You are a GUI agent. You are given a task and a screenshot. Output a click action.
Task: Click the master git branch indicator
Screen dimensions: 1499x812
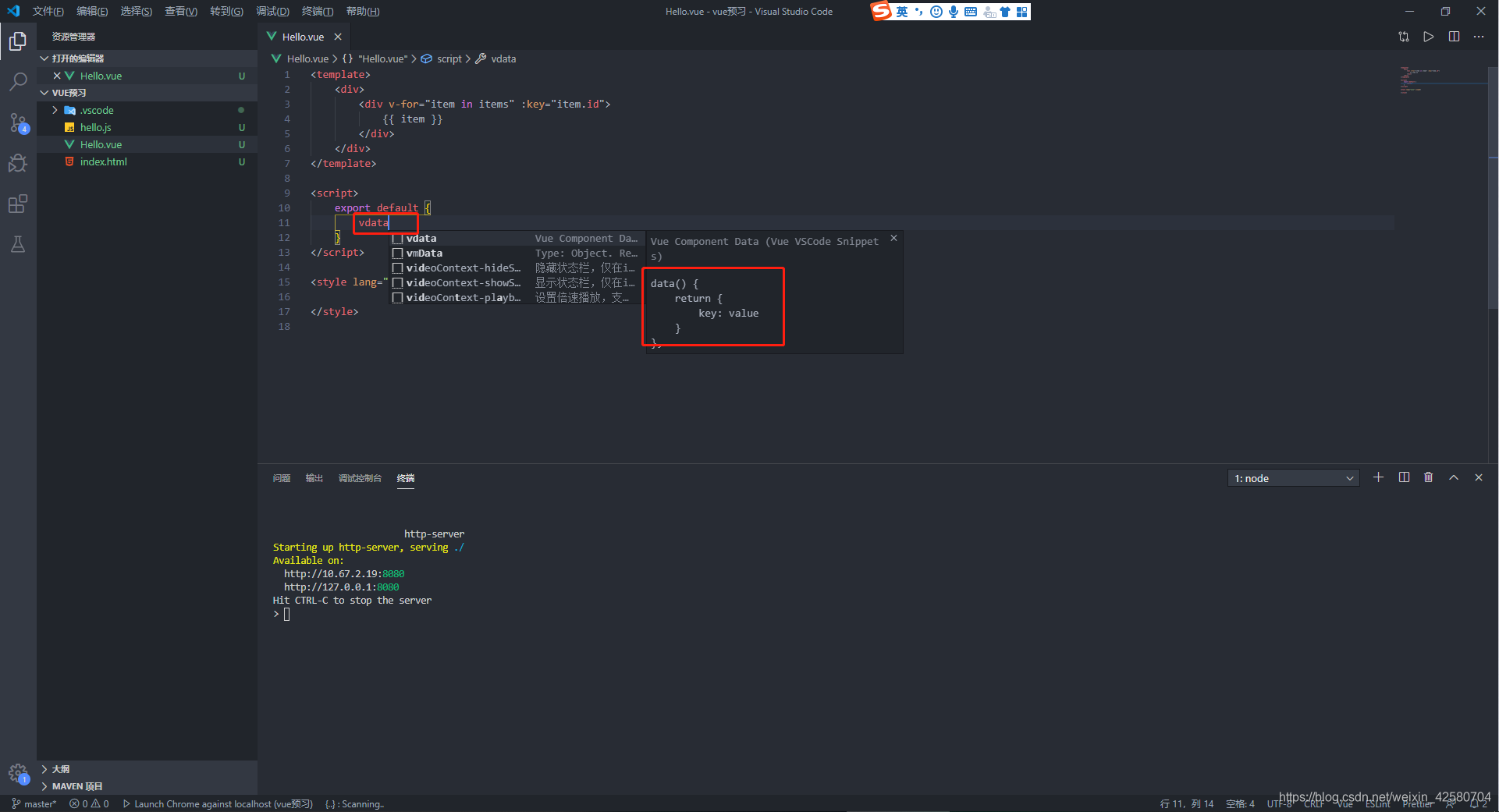point(34,804)
